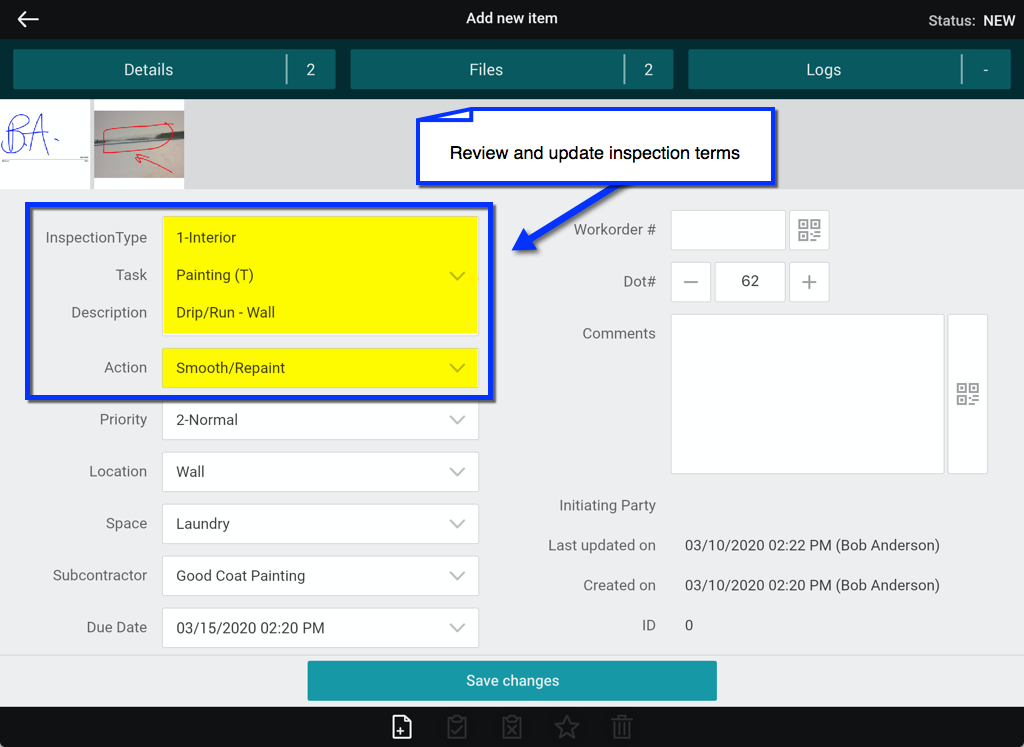This screenshot has width=1024, height=747.
Task: Open the Task dropdown showing Painting (T)
Action: coord(320,275)
